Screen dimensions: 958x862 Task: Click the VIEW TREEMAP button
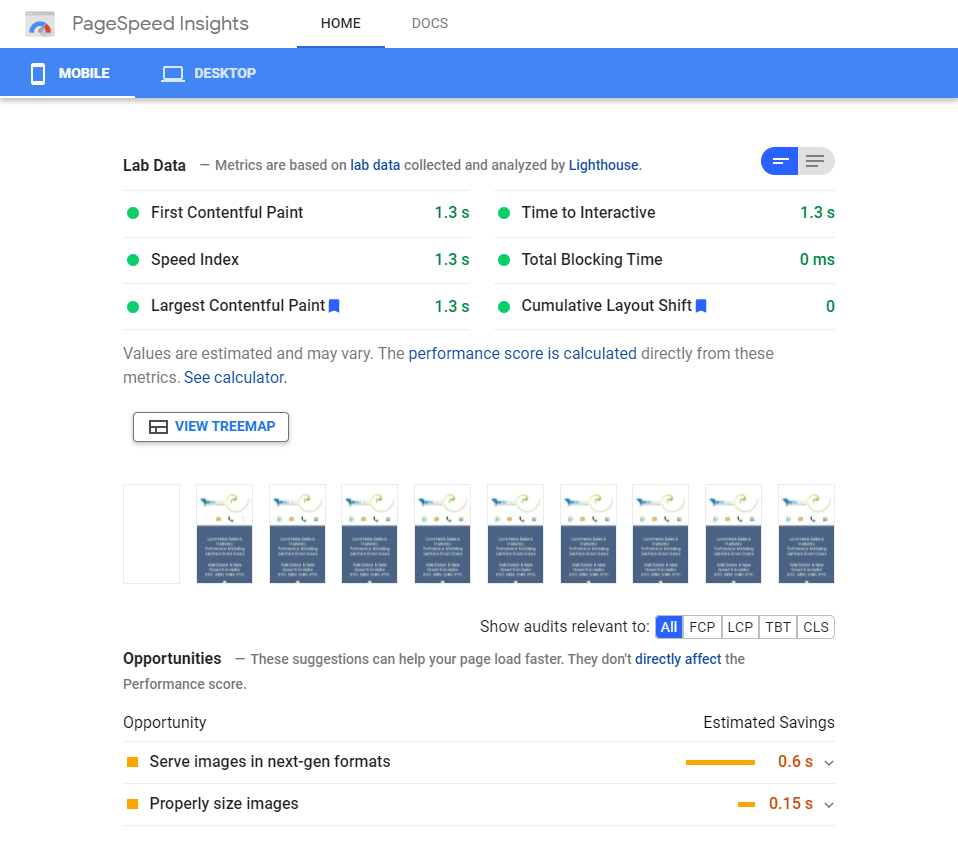pyautogui.click(x=211, y=427)
